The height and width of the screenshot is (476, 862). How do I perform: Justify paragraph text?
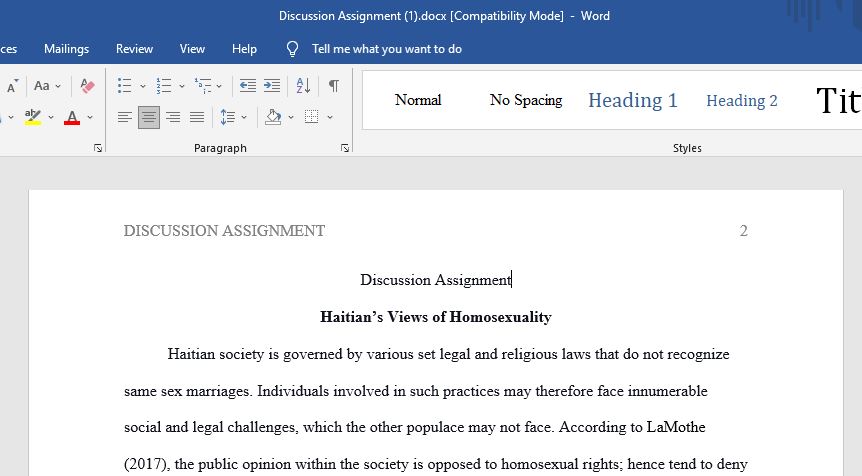click(x=197, y=117)
